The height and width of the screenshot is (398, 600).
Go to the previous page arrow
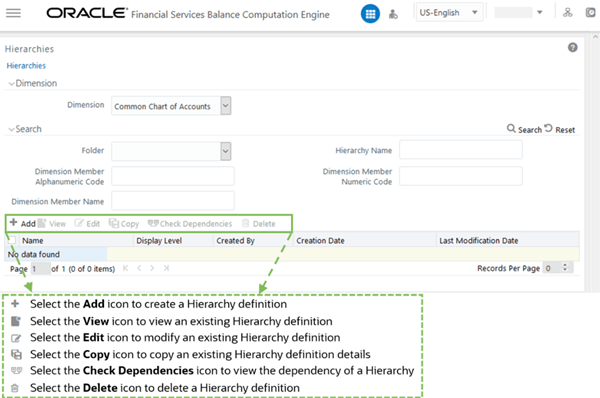pos(139,268)
